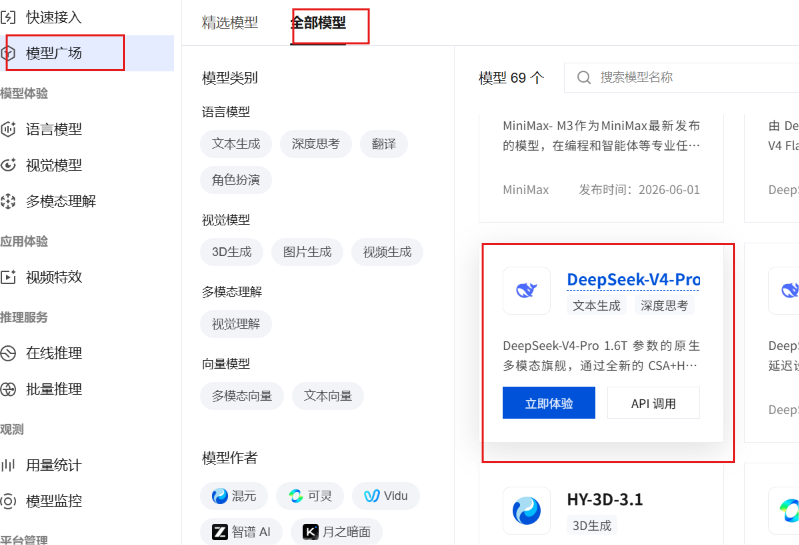
Task: Click the 用量统计 bar chart icon
Action: click(8, 465)
